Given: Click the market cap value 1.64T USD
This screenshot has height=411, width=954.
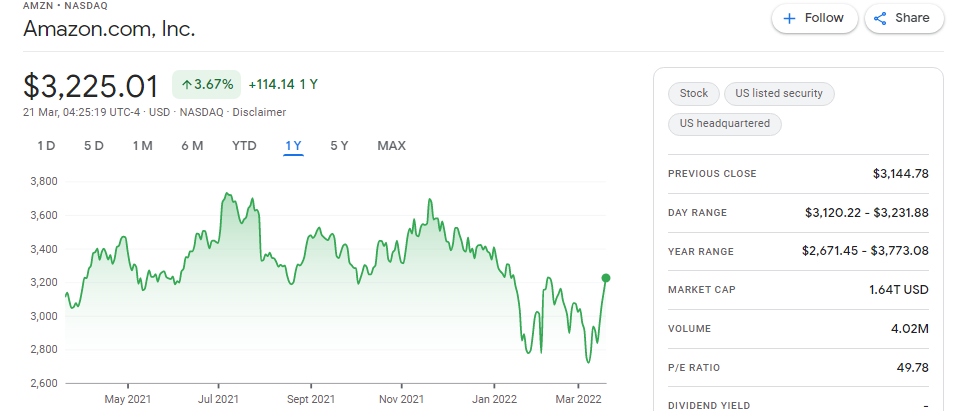Looking at the screenshot, I should click(x=899, y=290).
